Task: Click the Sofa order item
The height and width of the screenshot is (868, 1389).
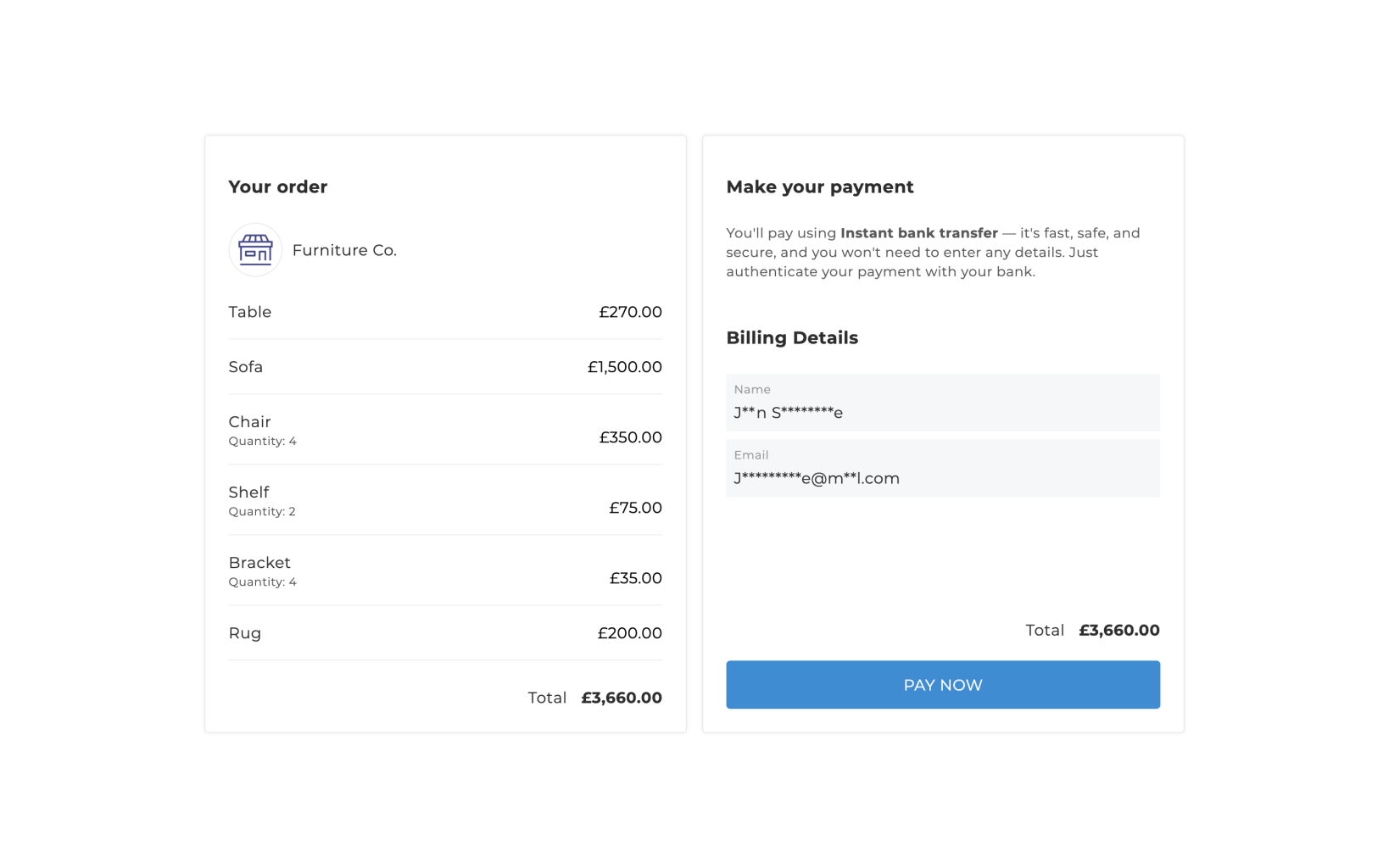Action: coord(246,367)
